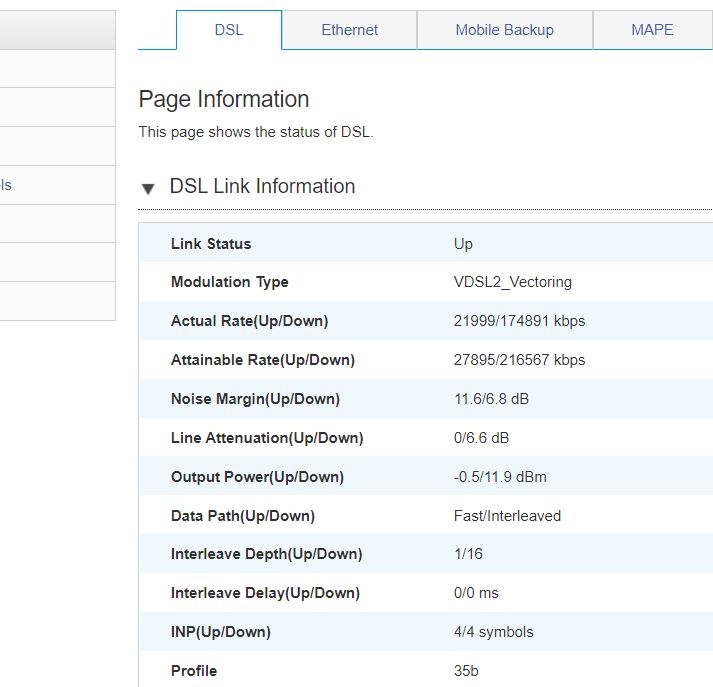This screenshot has width=713, height=687.
Task: Click the Actual Rate value 21999/174891 kbps
Action: (x=519, y=321)
